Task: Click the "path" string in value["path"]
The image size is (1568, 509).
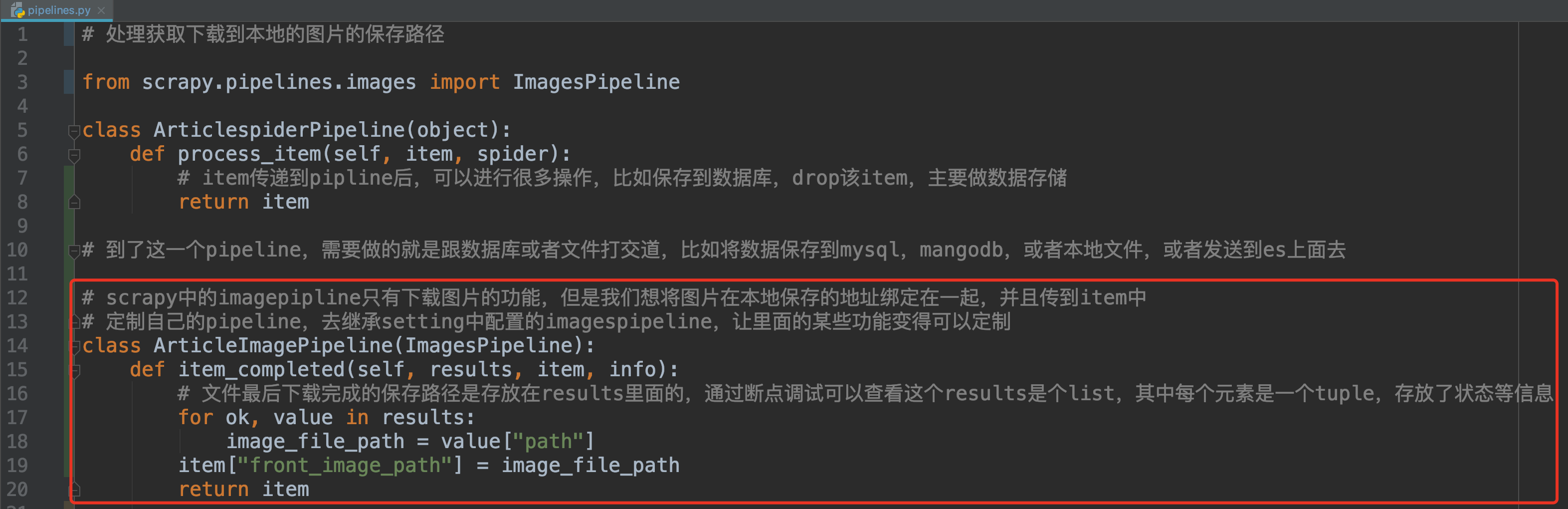Action: pyautogui.click(x=549, y=442)
